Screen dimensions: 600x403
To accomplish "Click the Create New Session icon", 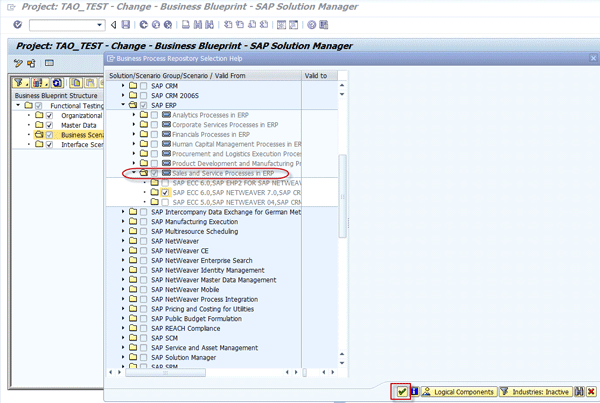I will click(281, 25).
